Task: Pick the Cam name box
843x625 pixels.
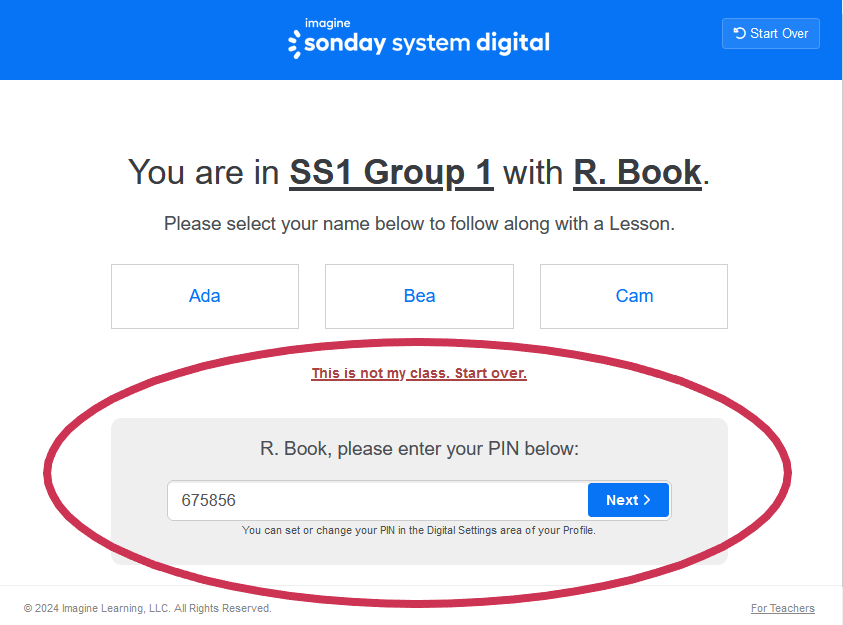Action: point(634,296)
